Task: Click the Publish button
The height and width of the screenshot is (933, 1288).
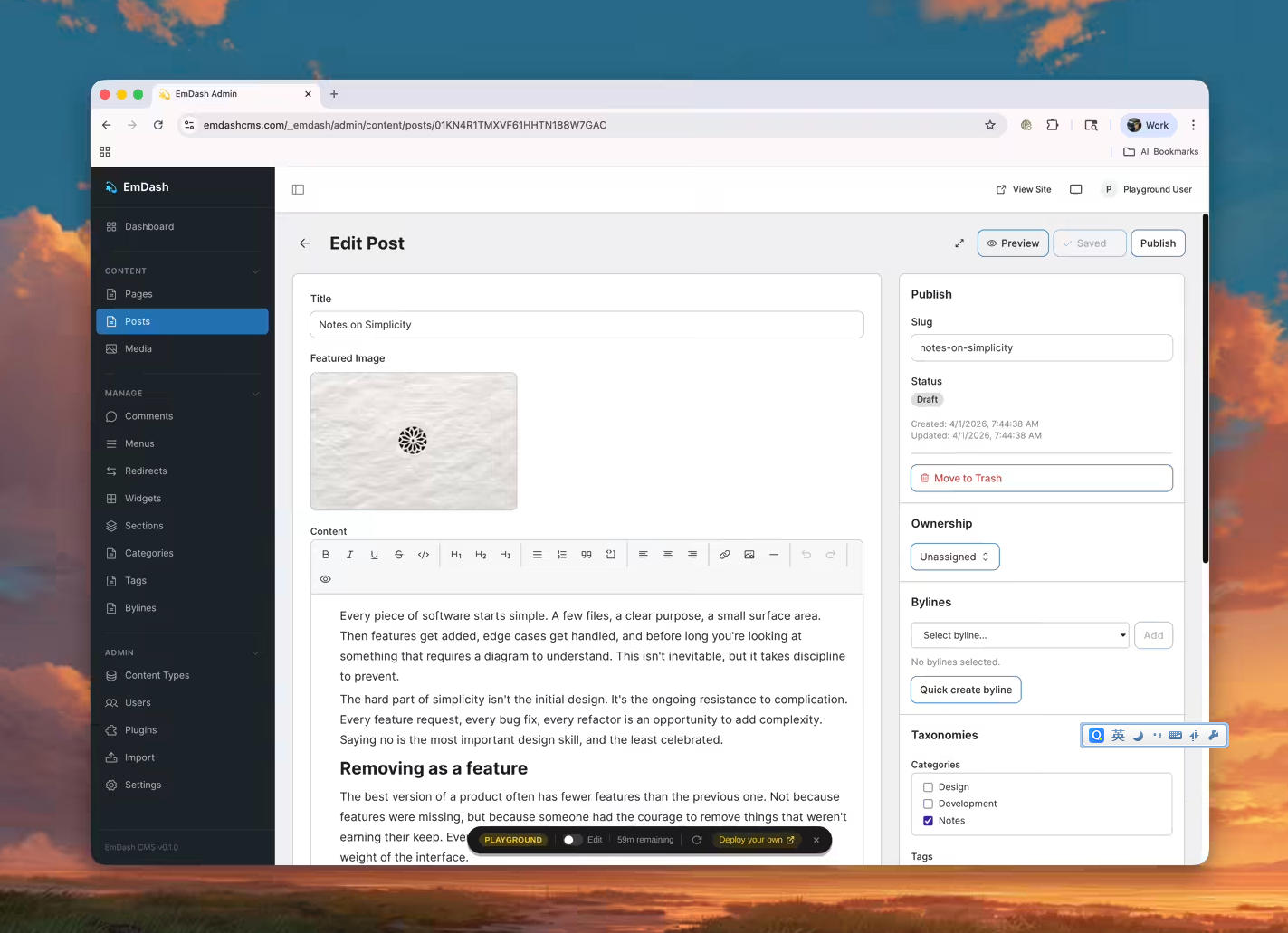Action: point(1157,243)
